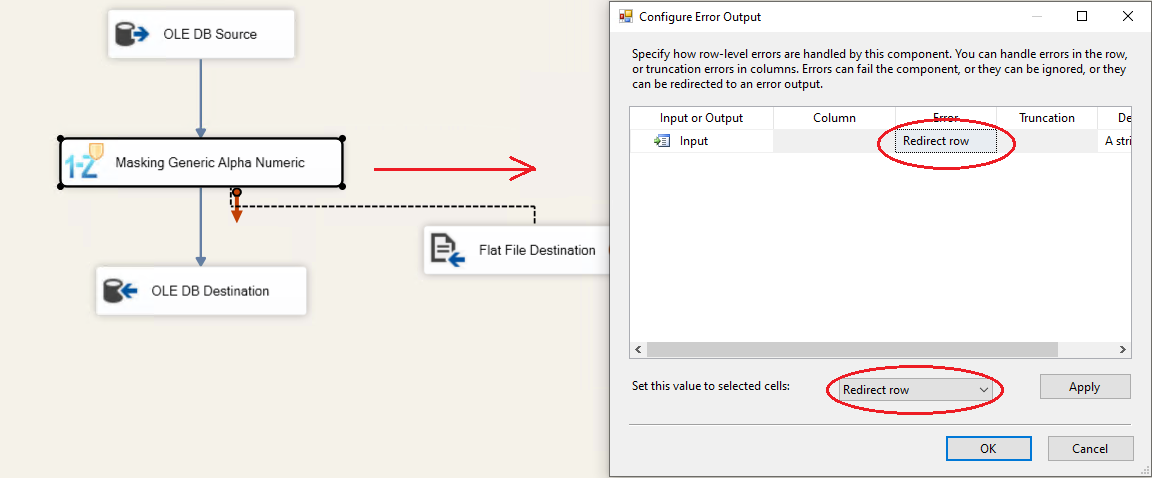Select the Masking Generic Alpha Numeric component icon

click(84, 161)
